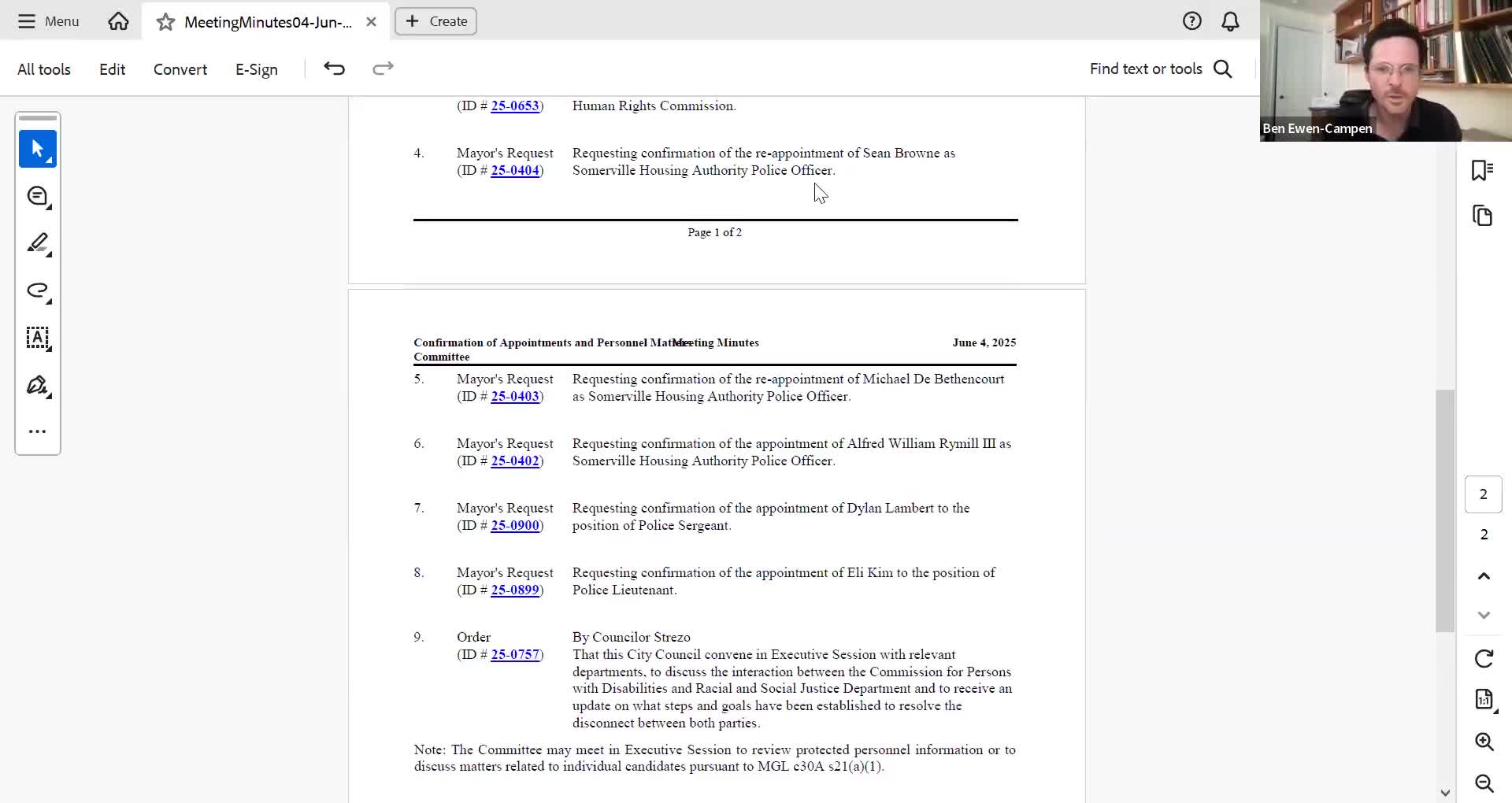Open the E-Sign menu item
This screenshot has height=803, width=1512.
[x=257, y=69]
